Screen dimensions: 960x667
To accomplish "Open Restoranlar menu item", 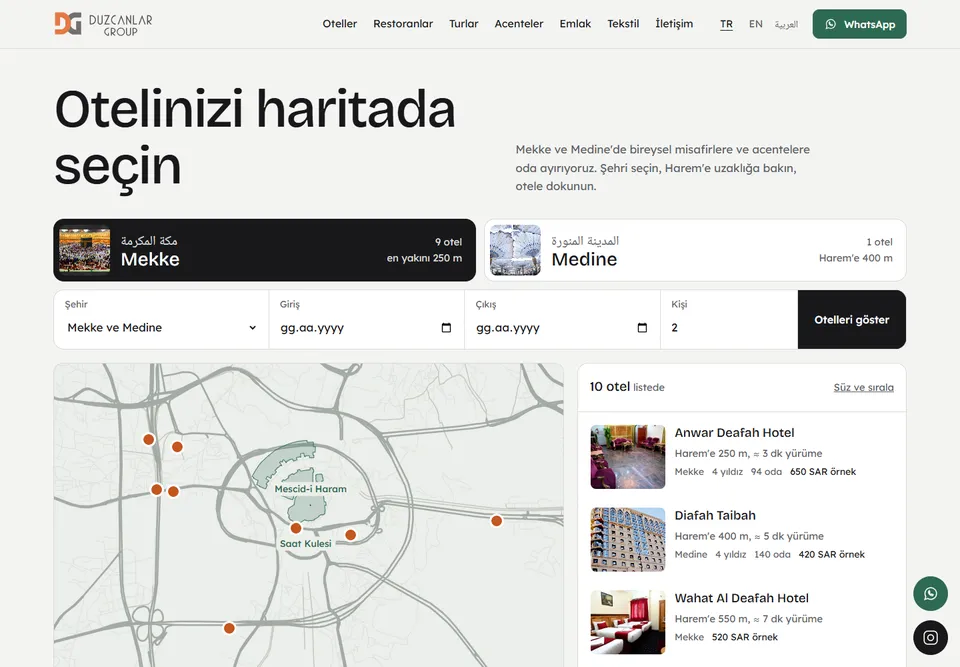I will (x=403, y=24).
